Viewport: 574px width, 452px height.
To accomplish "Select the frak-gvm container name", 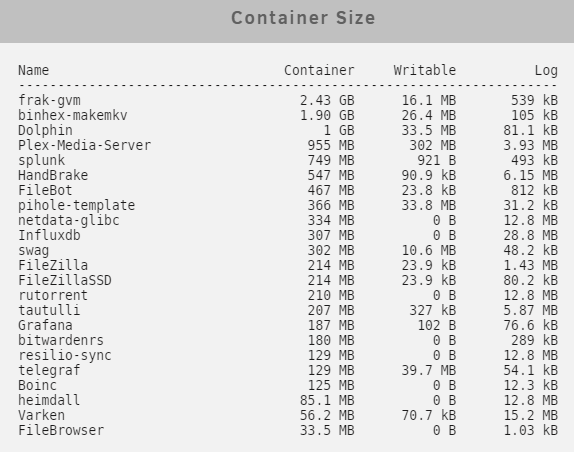I will coord(49,100).
